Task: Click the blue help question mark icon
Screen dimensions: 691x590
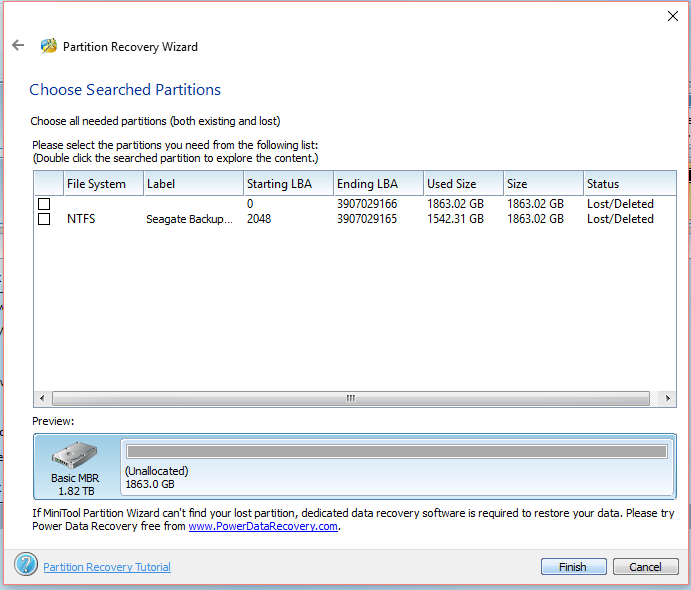Action: (x=26, y=564)
